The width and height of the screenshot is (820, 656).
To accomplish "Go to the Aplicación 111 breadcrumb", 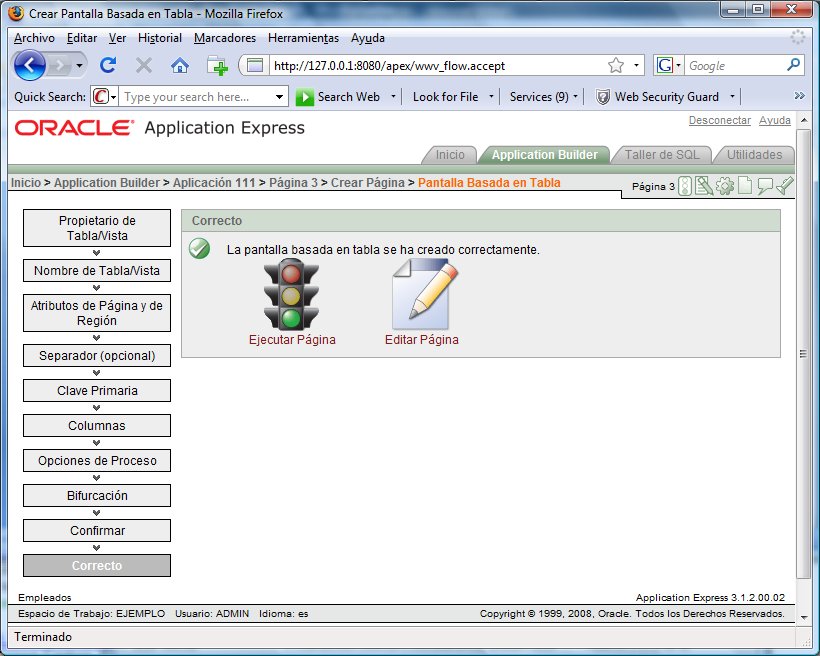I will click(x=214, y=183).
